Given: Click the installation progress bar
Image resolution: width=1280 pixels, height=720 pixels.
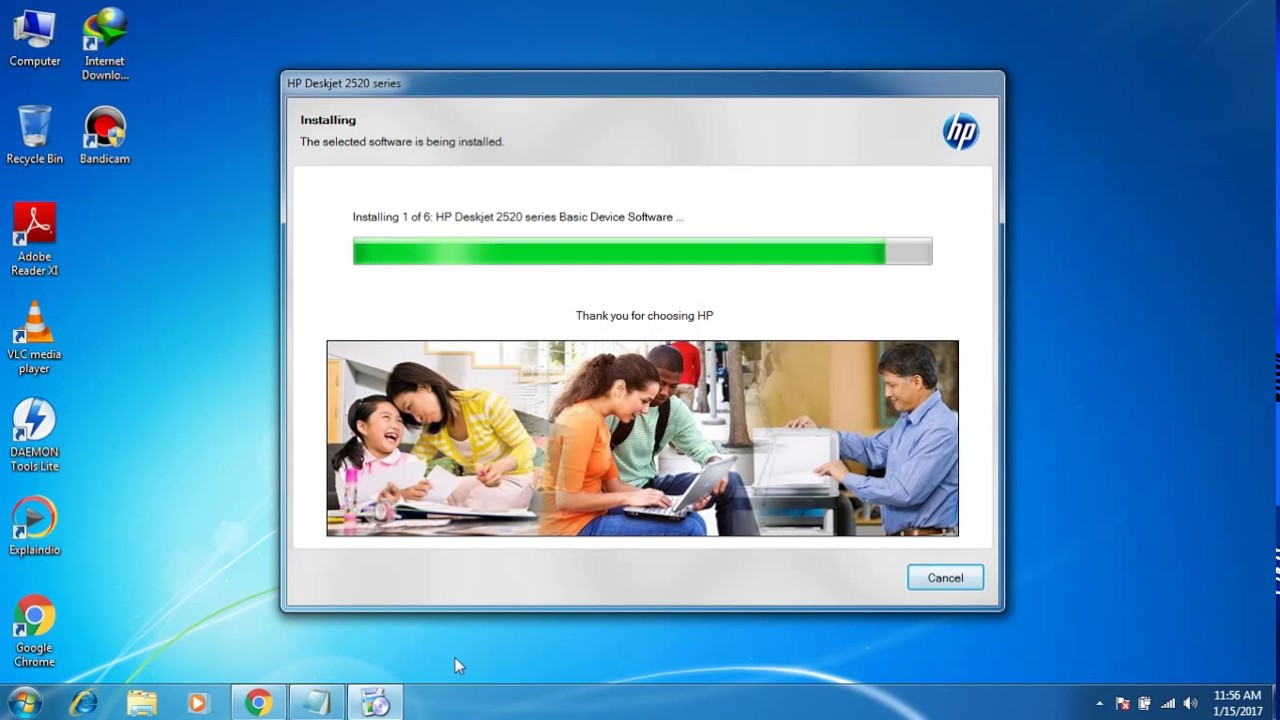Looking at the screenshot, I should pos(642,251).
